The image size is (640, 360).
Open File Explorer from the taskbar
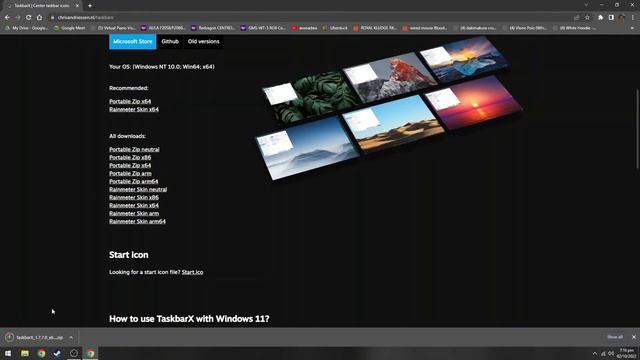point(25,353)
